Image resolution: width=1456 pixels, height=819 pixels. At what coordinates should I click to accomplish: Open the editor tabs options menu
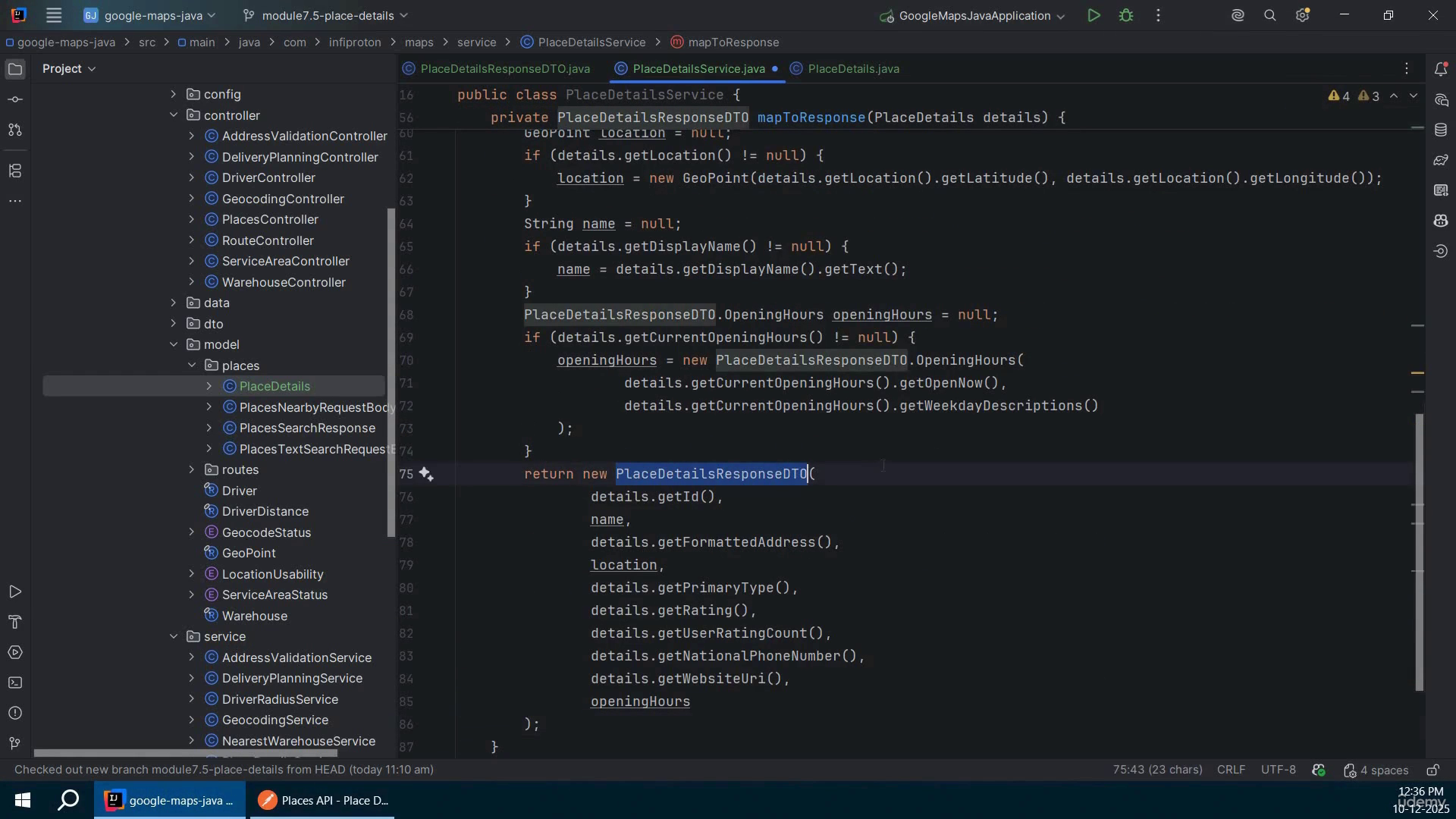pos(1407,69)
